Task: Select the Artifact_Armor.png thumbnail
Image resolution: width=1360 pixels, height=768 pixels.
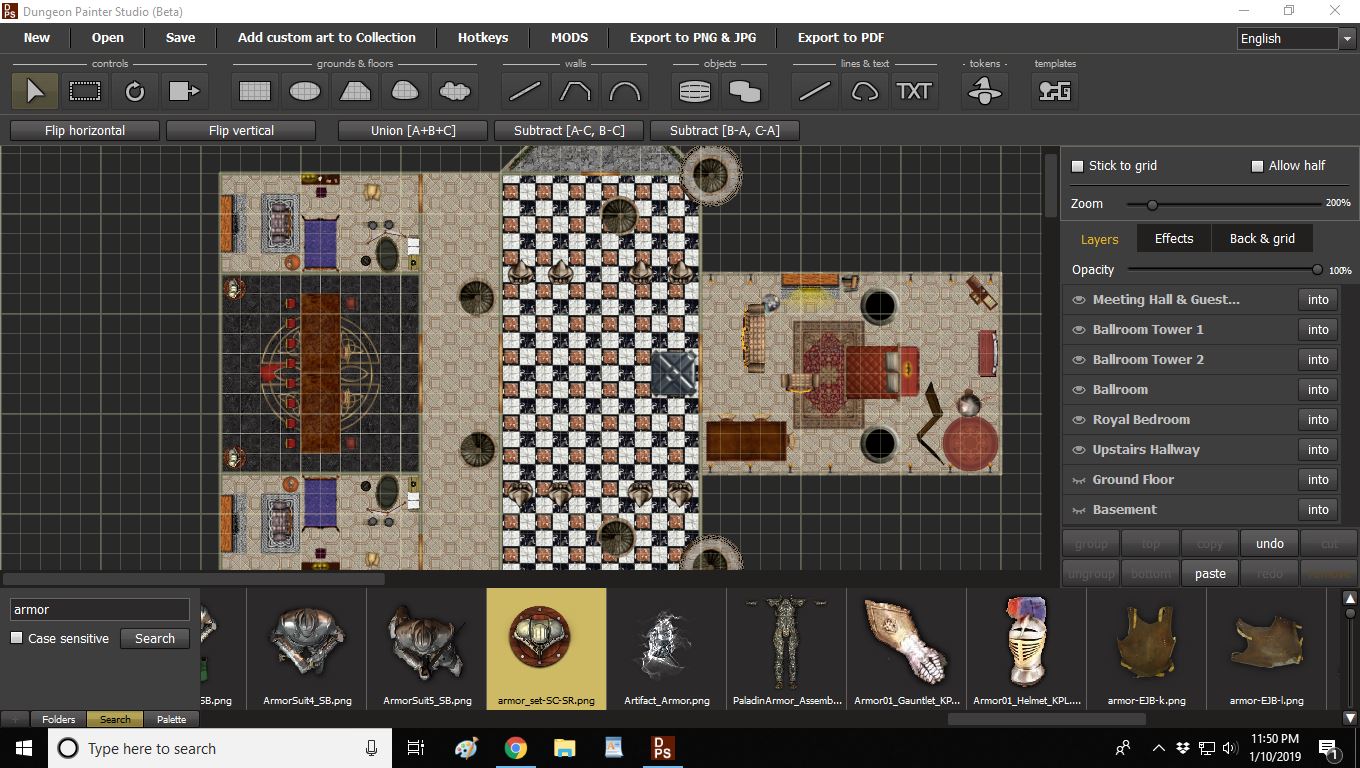Action: [x=666, y=647]
